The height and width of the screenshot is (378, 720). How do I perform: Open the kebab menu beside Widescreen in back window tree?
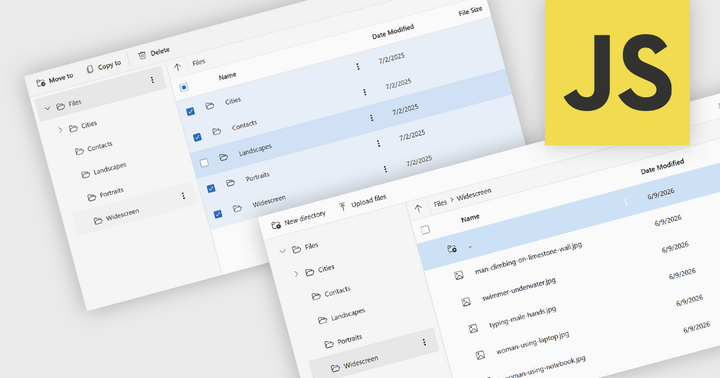pos(183,196)
